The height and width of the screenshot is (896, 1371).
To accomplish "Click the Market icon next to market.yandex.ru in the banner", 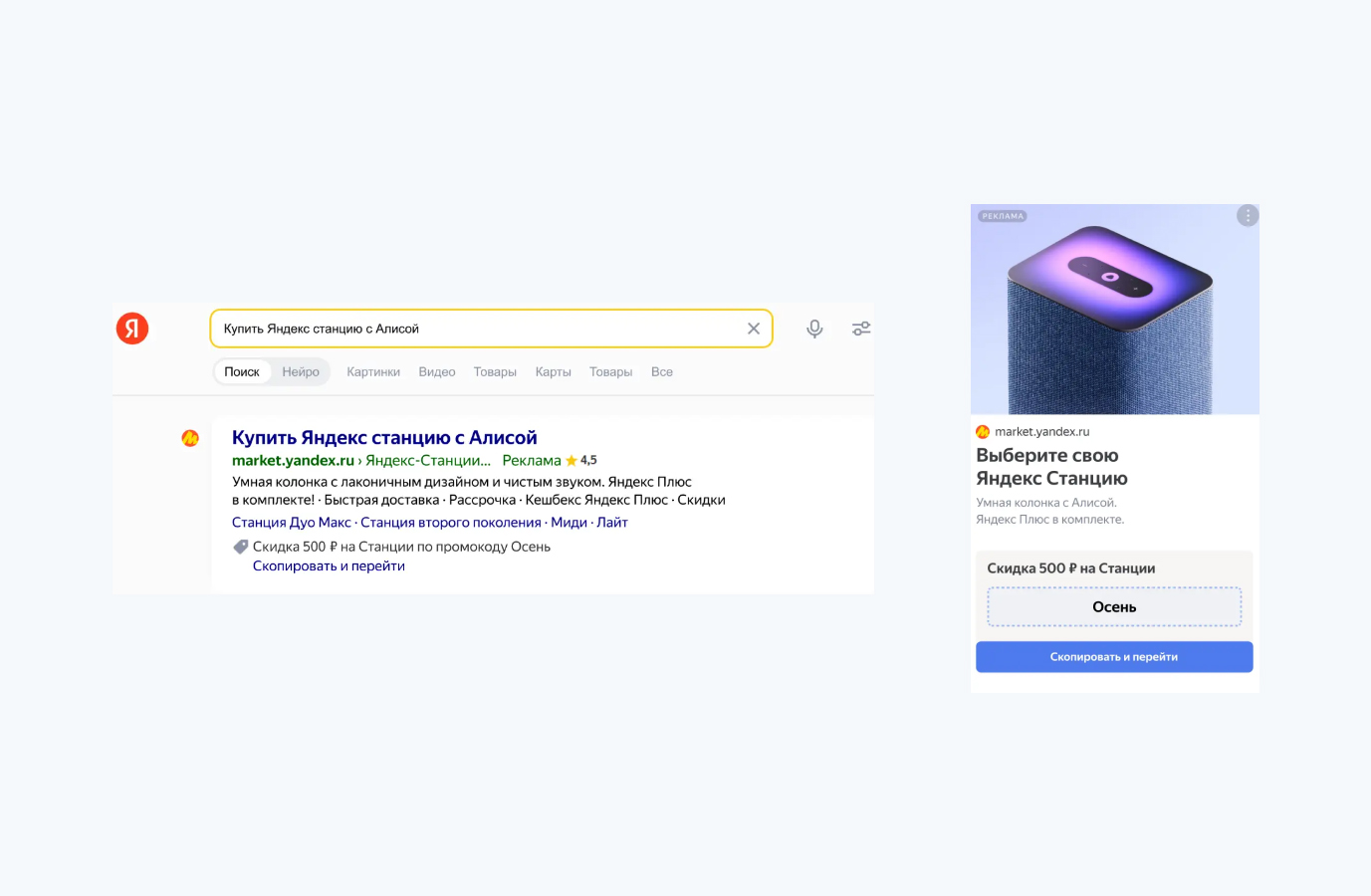I will (983, 432).
